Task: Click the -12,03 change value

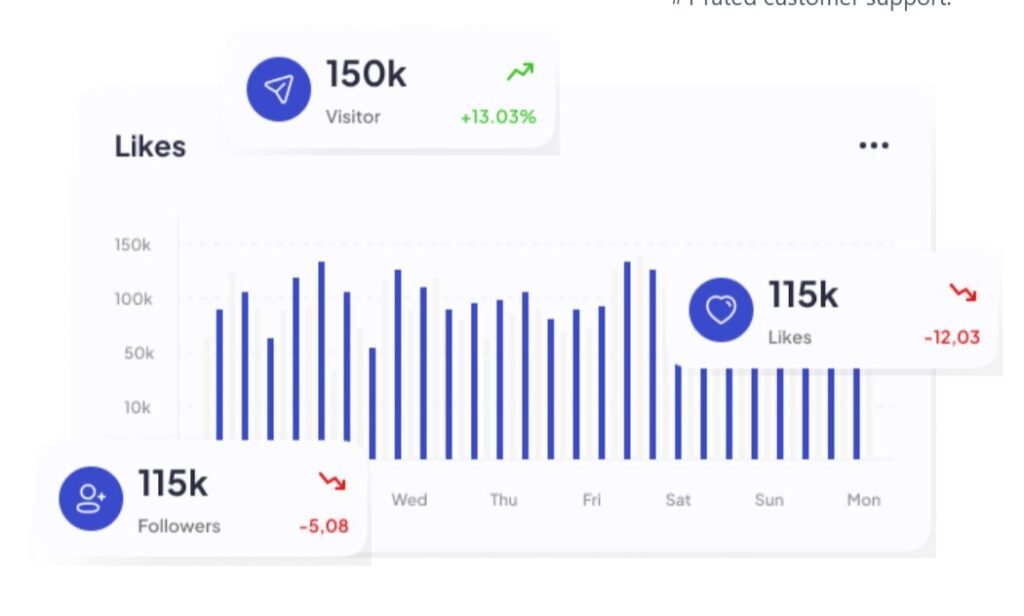Action: click(x=952, y=338)
